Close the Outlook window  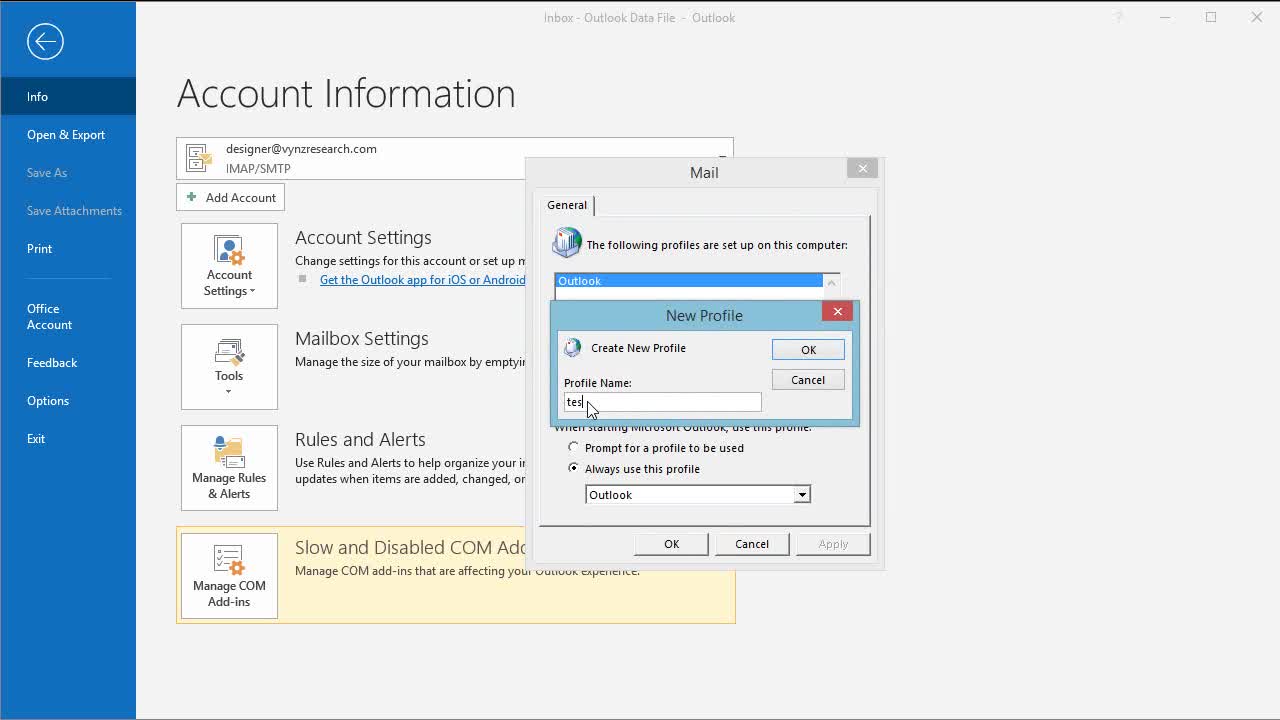pos(1257,17)
